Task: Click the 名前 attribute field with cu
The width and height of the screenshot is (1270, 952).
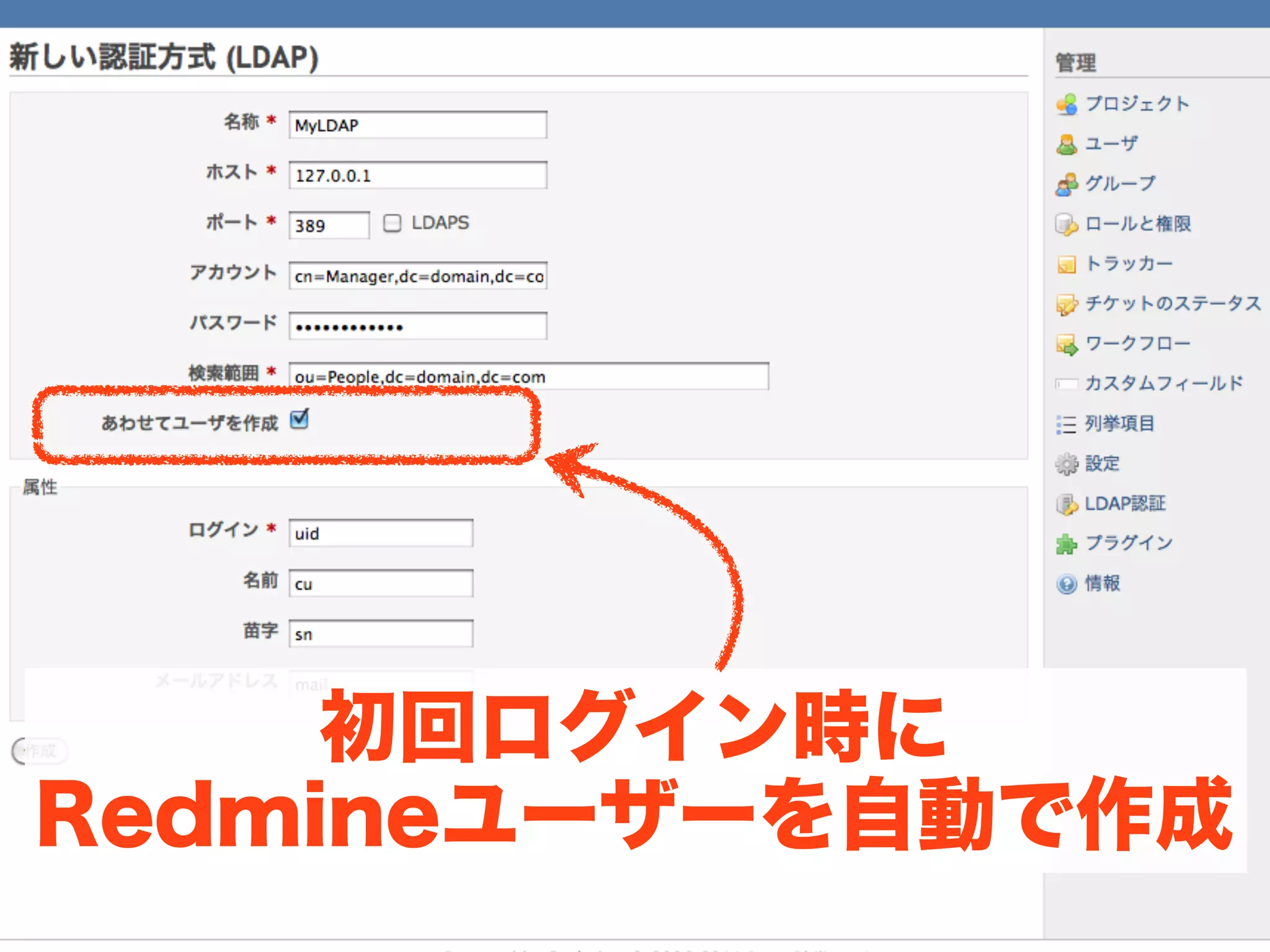Action: click(381, 583)
